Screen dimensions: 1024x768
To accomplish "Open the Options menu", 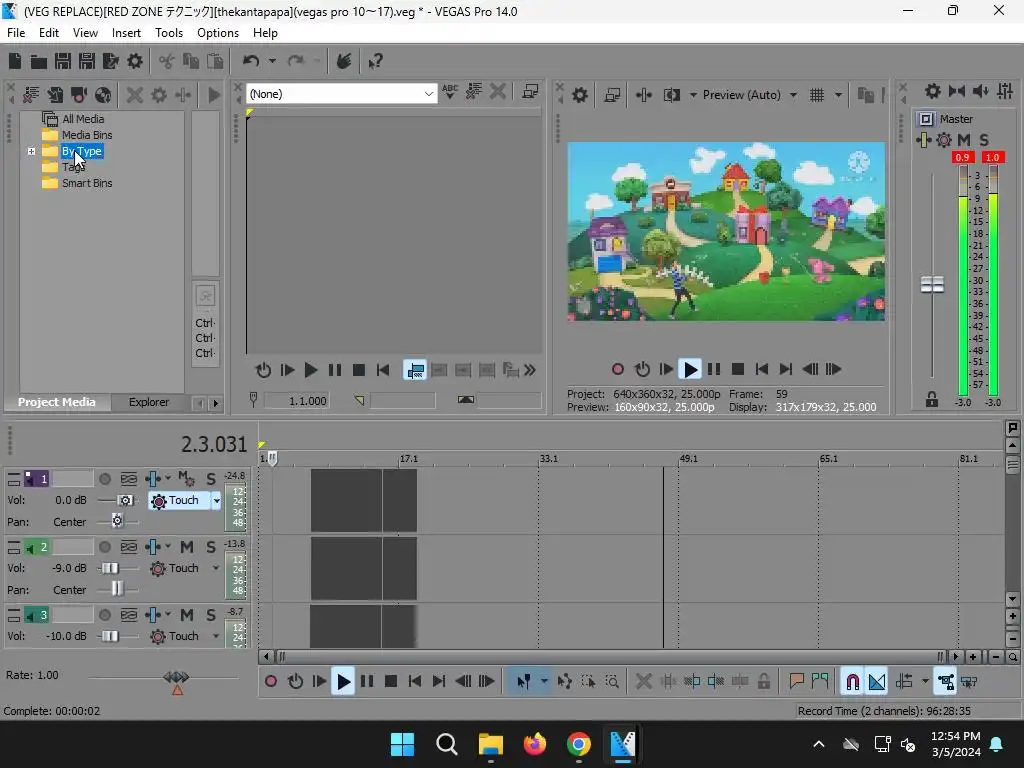I will coord(218,33).
